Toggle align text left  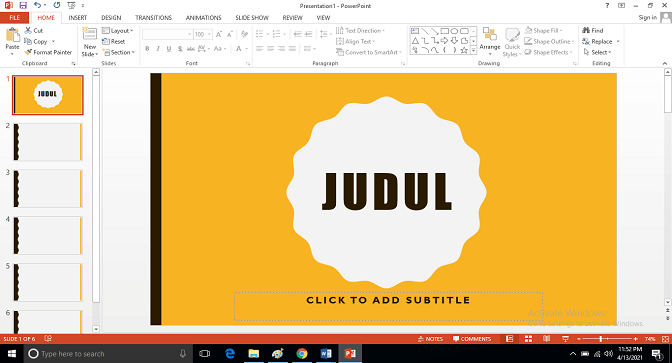(260, 49)
